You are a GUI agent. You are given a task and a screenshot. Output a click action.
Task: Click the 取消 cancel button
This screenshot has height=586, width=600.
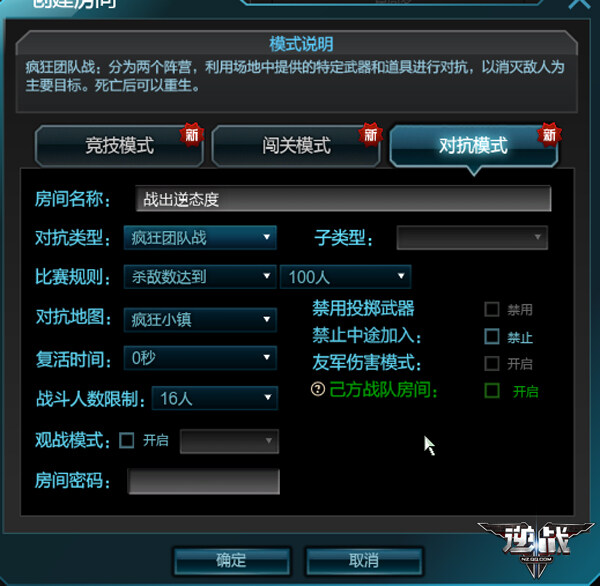364,561
